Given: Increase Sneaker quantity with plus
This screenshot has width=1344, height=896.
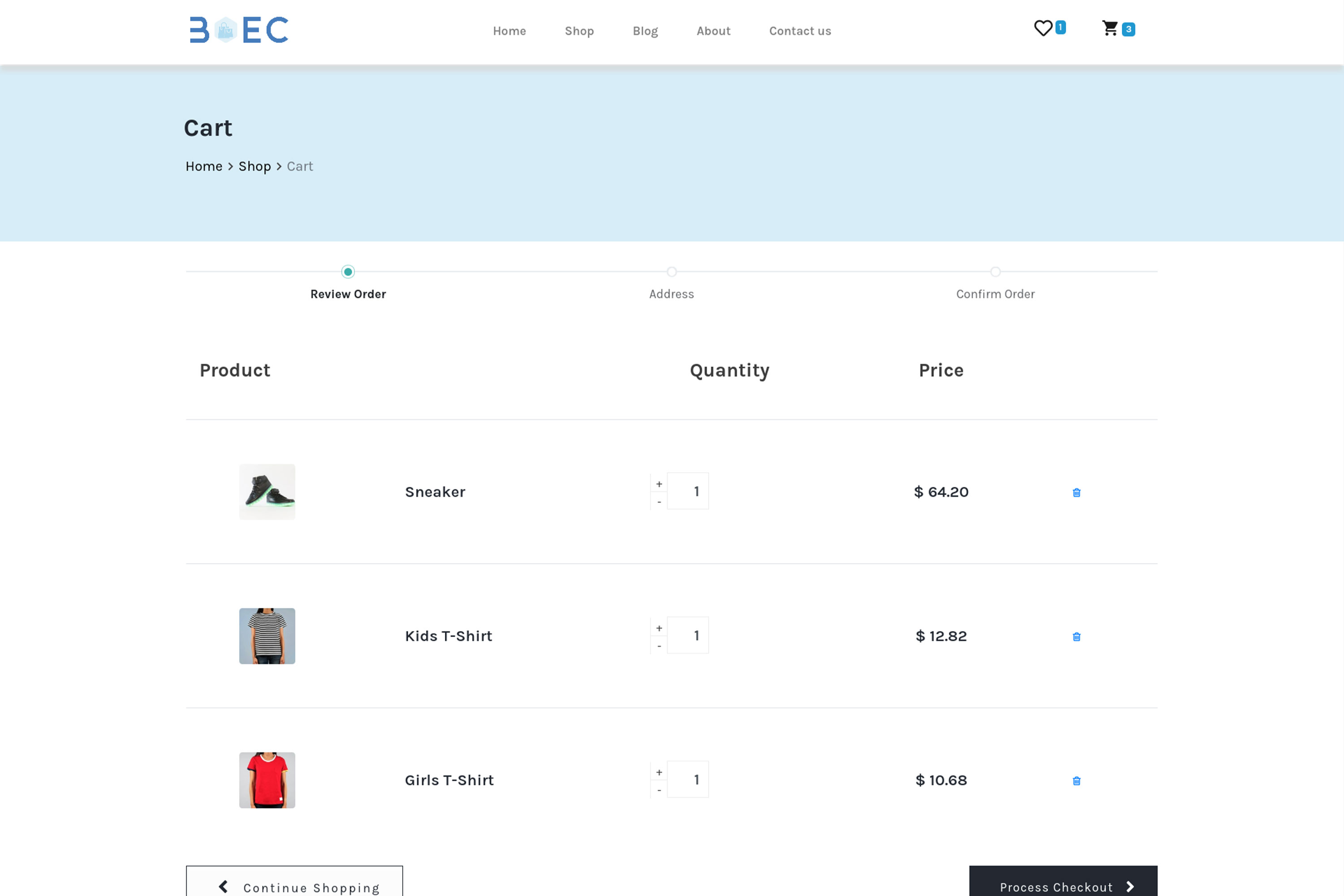Looking at the screenshot, I should pyautogui.click(x=659, y=484).
